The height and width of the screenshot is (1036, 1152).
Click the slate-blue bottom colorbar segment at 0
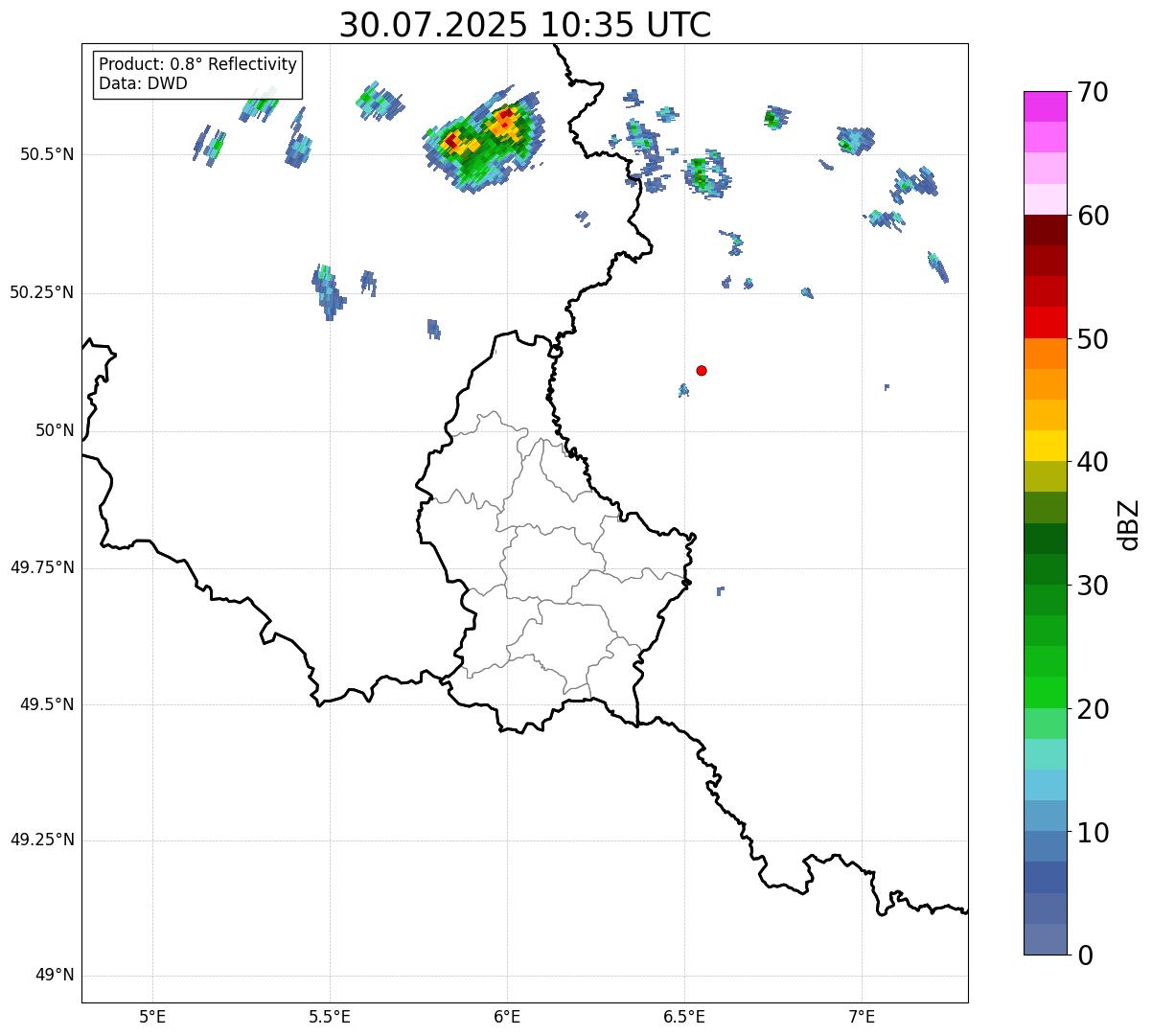coord(1045,939)
